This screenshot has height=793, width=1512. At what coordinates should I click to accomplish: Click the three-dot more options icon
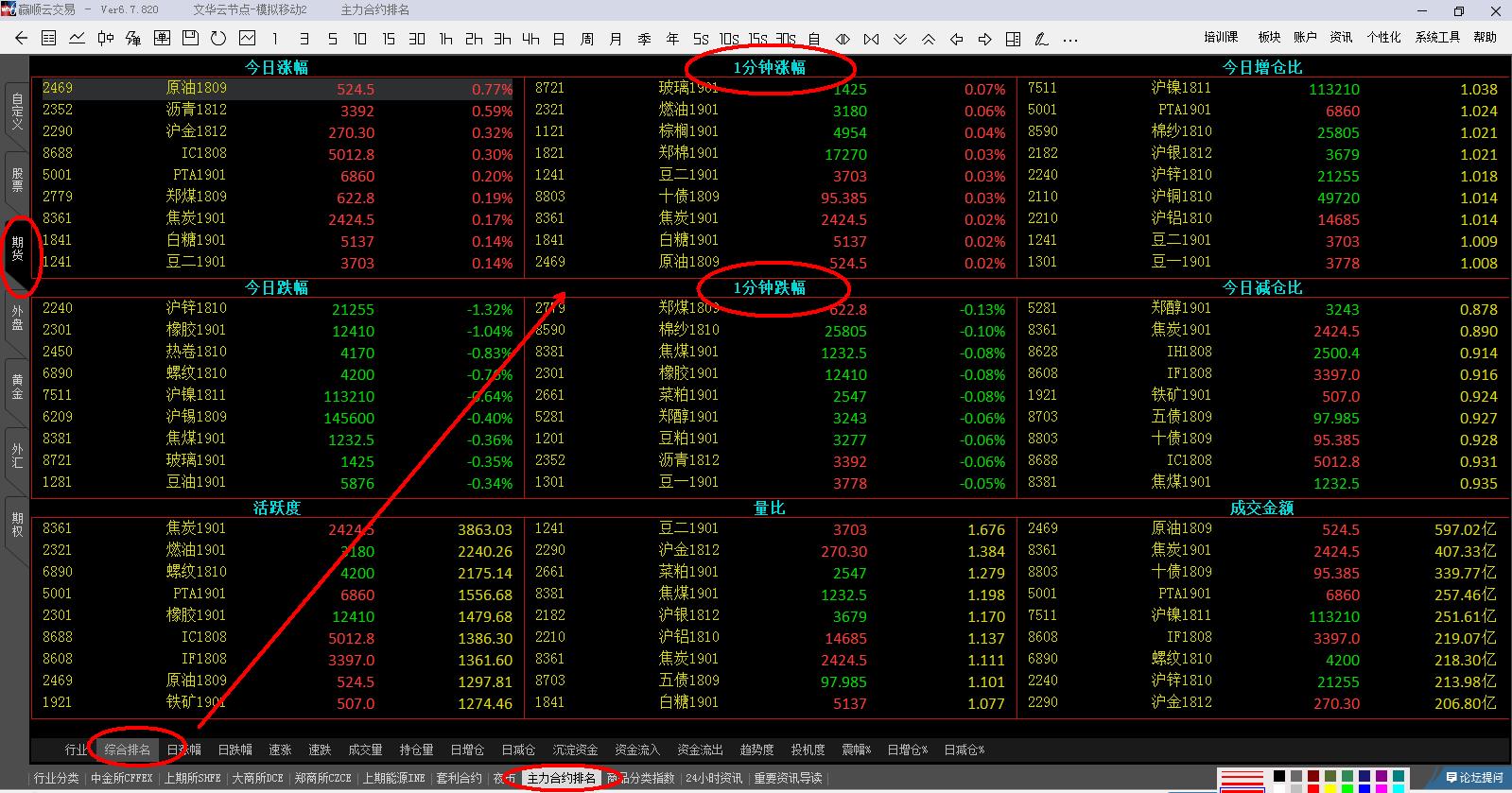click(1070, 39)
